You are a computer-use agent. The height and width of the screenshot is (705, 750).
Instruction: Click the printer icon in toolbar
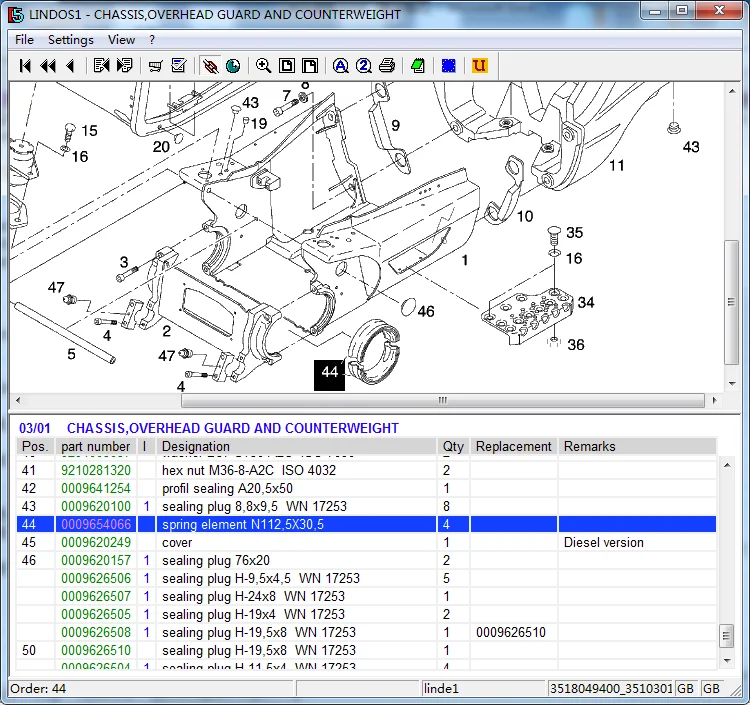[x=387, y=66]
